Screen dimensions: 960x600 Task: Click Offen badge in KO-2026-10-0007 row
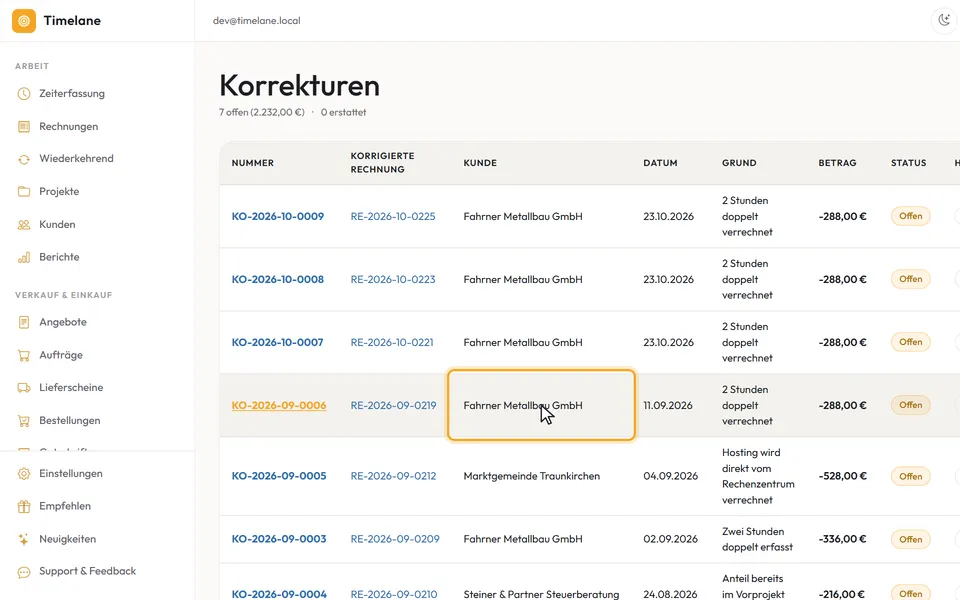(x=910, y=342)
